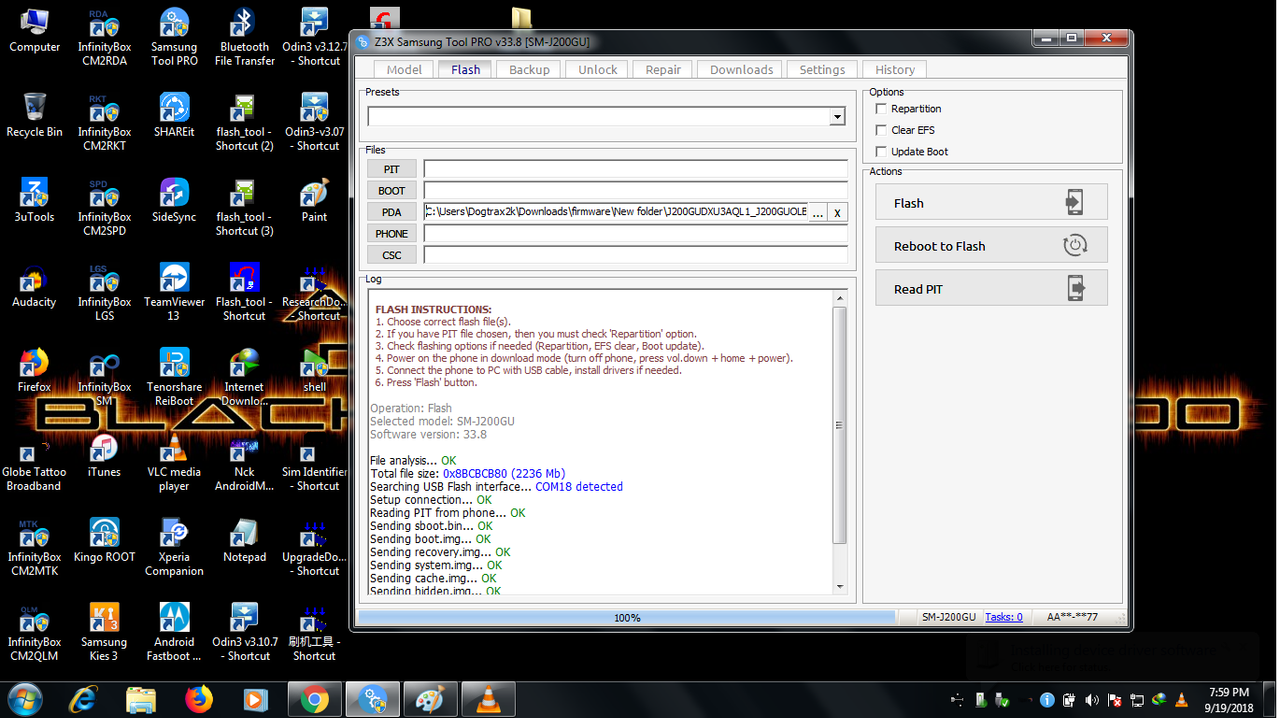This screenshot has height=718, width=1280.
Task: Click the CSC file button
Action: coord(392,255)
